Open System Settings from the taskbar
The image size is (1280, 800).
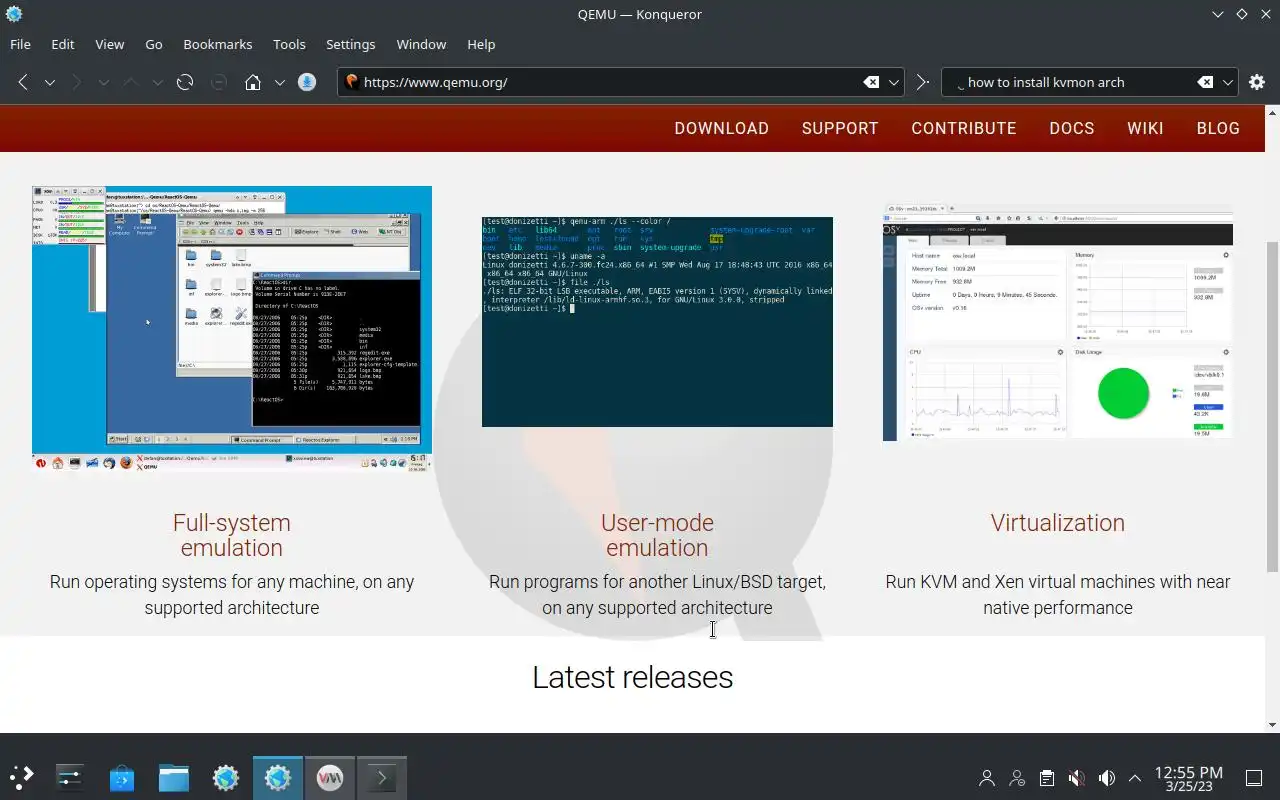point(70,777)
